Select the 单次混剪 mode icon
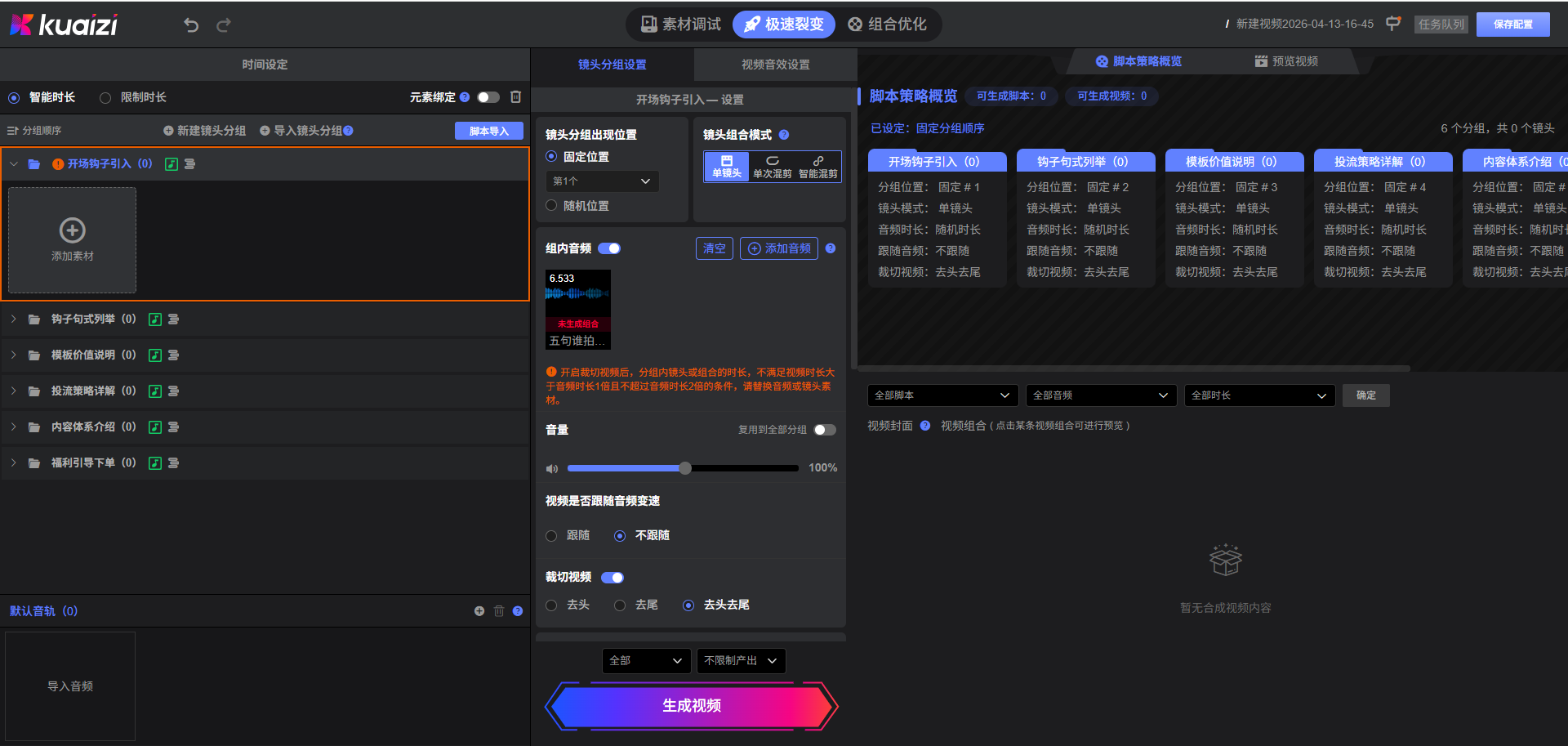This screenshot has height=746, width=1568. [x=772, y=167]
